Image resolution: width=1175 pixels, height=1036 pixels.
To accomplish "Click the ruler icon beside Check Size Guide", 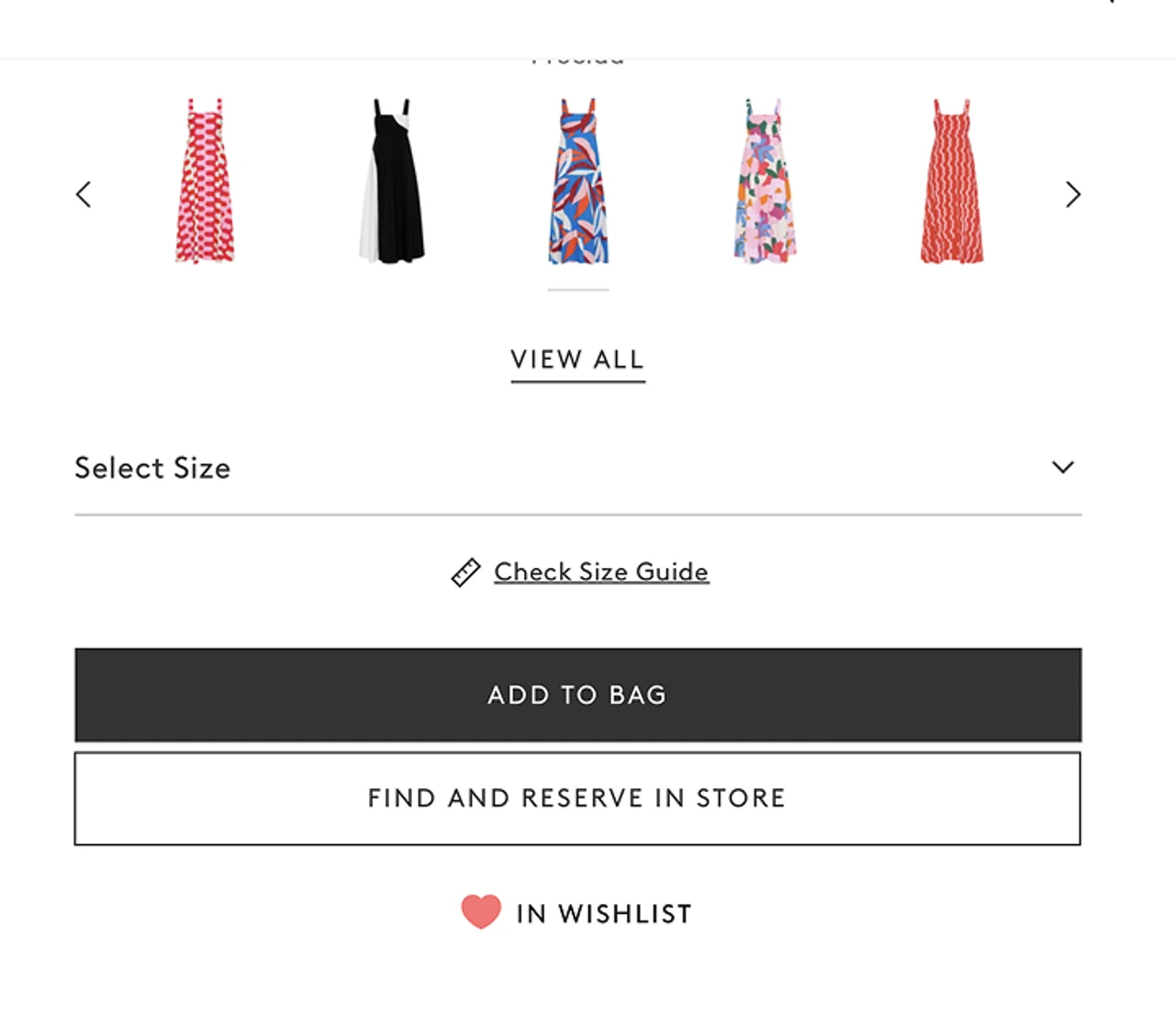I will (465, 573).
